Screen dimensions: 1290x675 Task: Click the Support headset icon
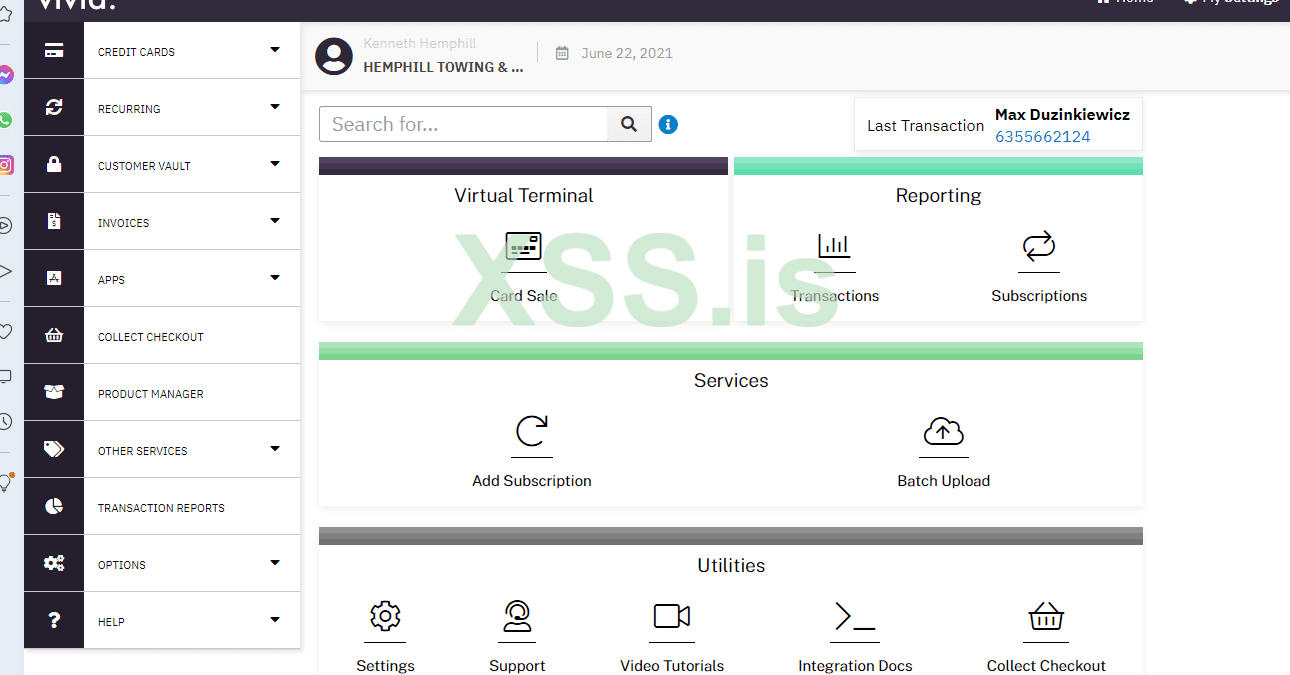tap(517, 615)
